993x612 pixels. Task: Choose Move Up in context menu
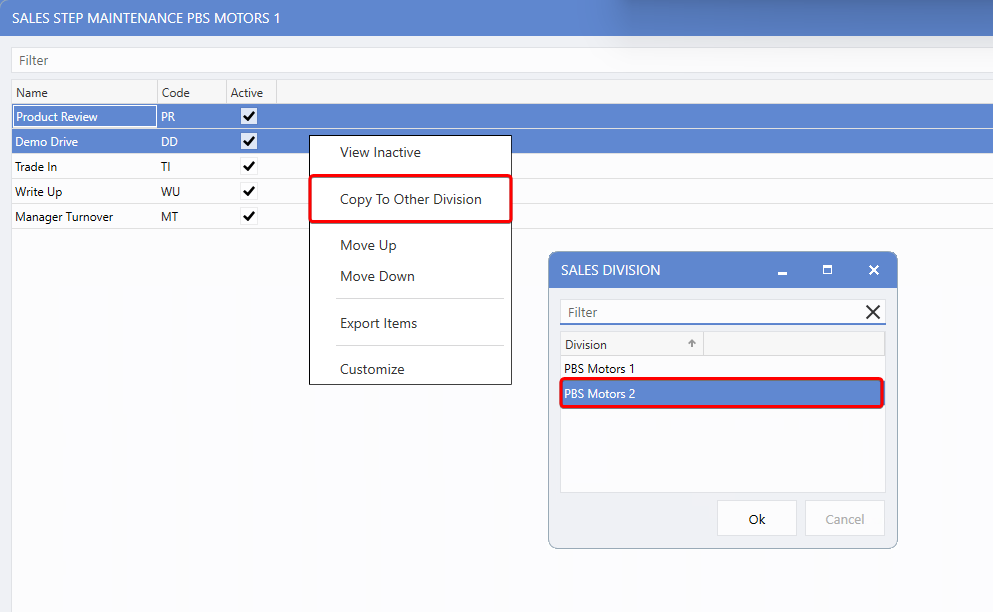click(368, 246)
